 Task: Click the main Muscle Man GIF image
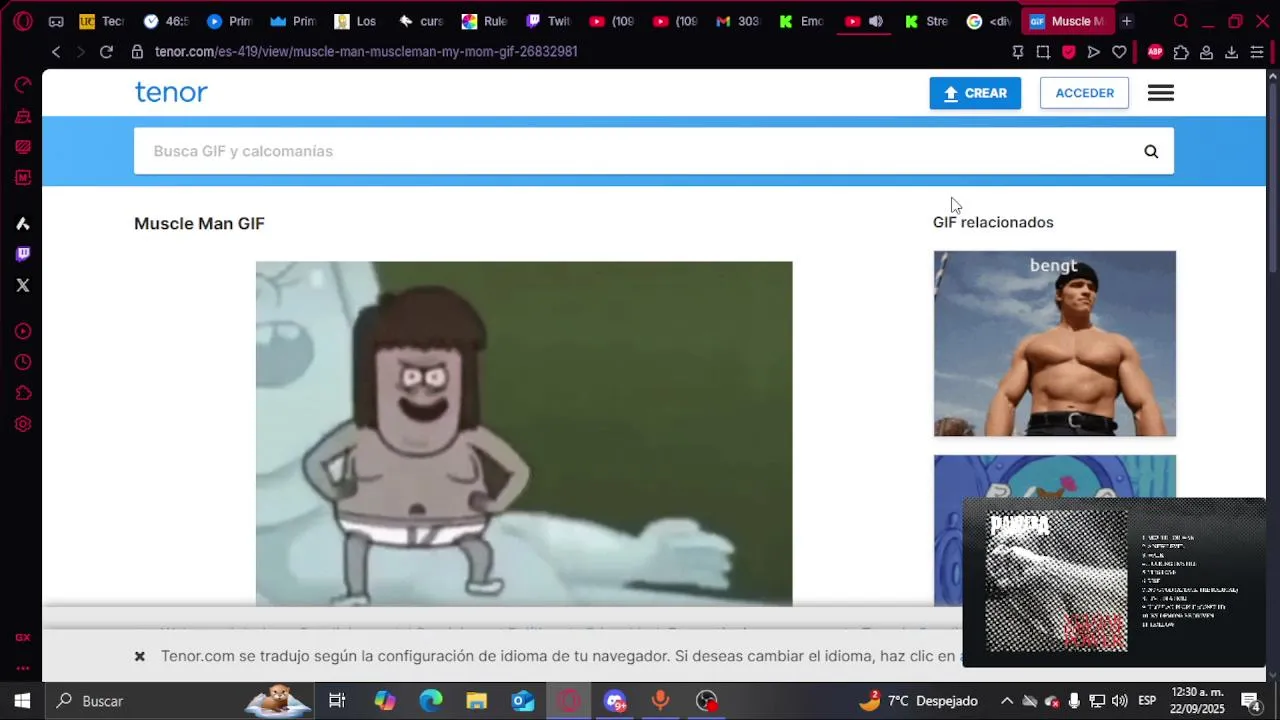[x=524, y=433]
